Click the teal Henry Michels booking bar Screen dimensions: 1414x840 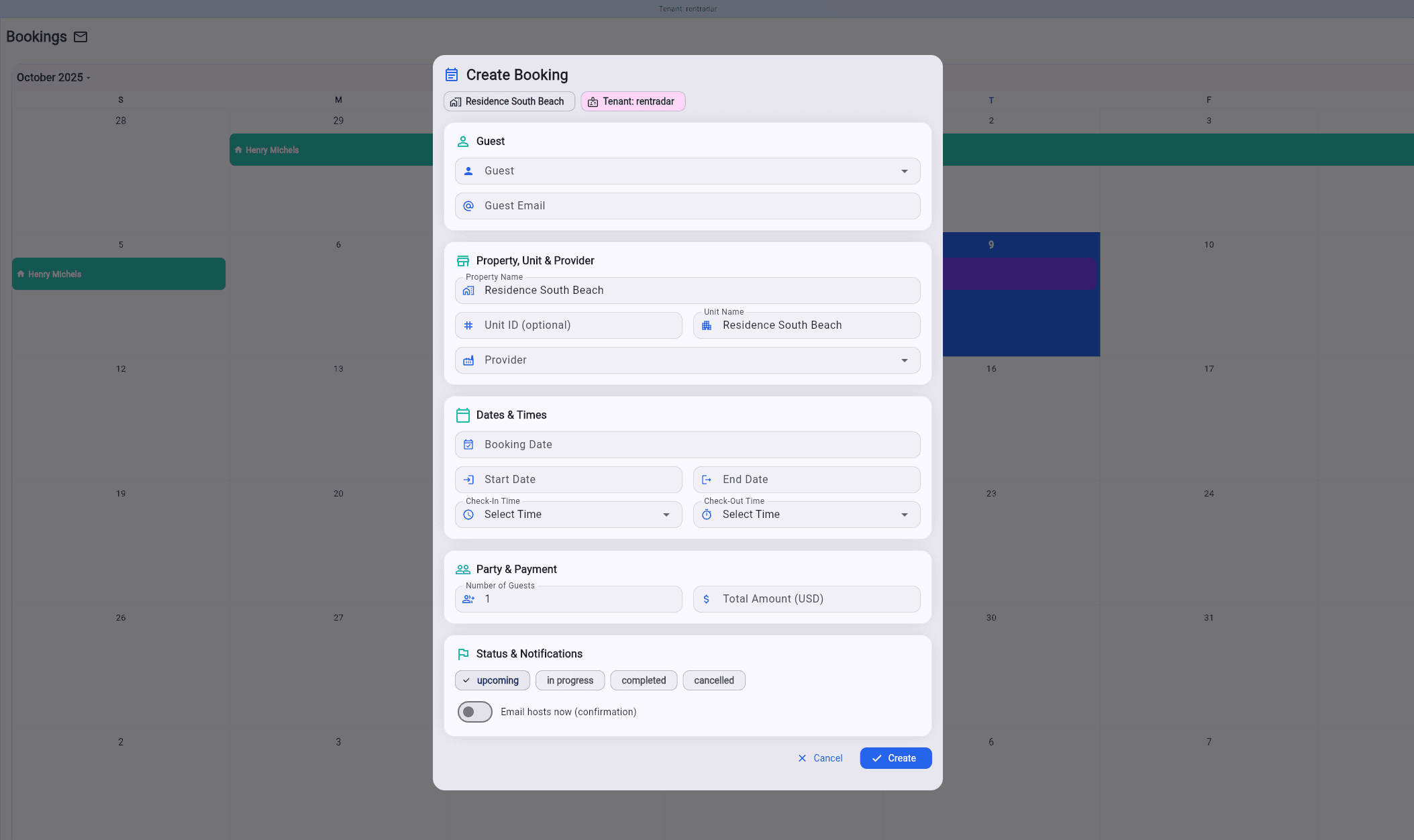(x=118, y=274)
